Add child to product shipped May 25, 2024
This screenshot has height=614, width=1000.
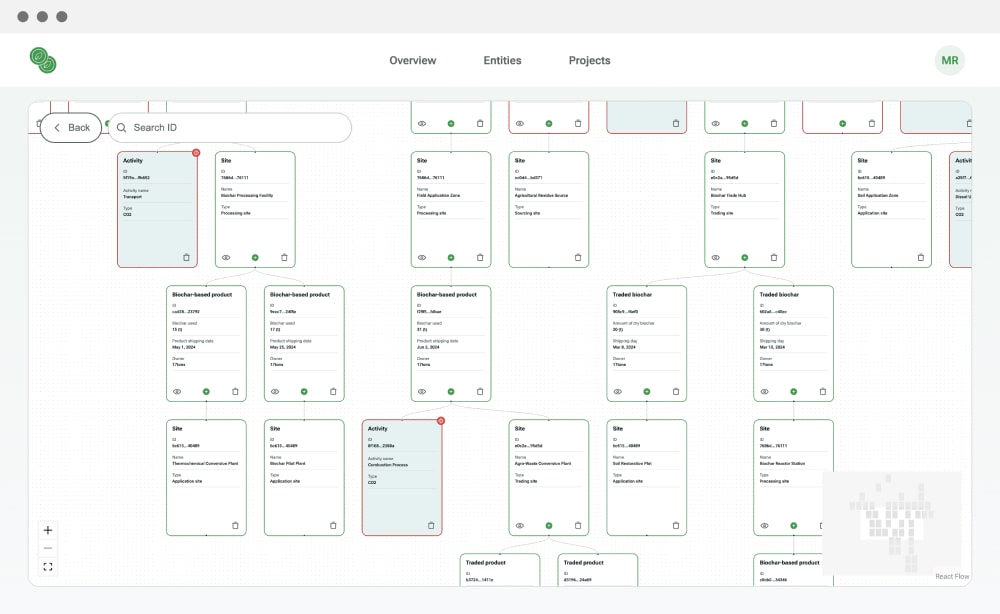coord(304,391)
